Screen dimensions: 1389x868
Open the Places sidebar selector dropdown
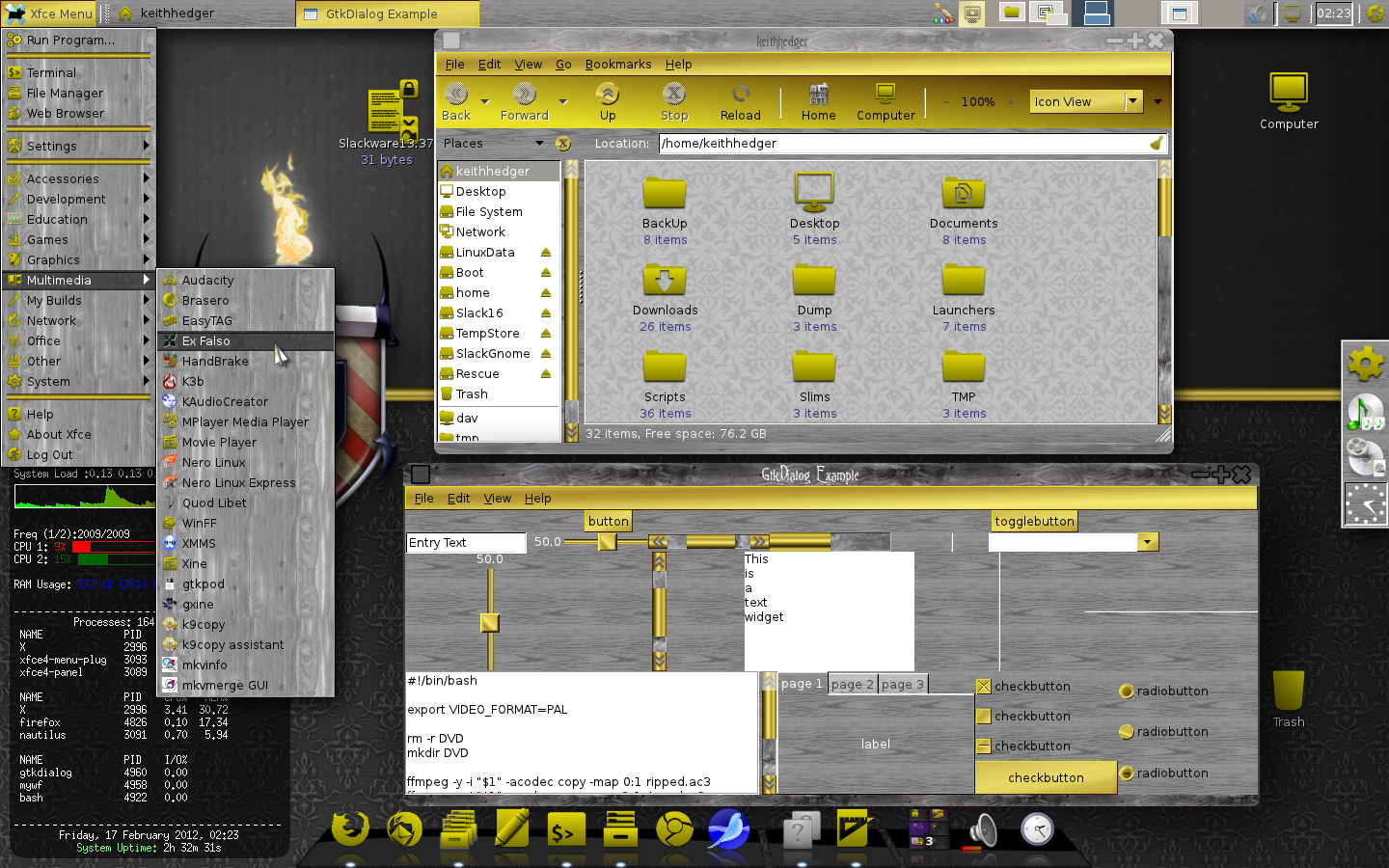click(494, 144)
